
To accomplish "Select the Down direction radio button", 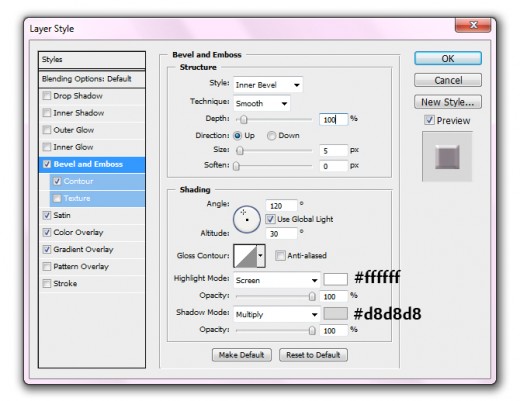I will (x=271, y=136).
